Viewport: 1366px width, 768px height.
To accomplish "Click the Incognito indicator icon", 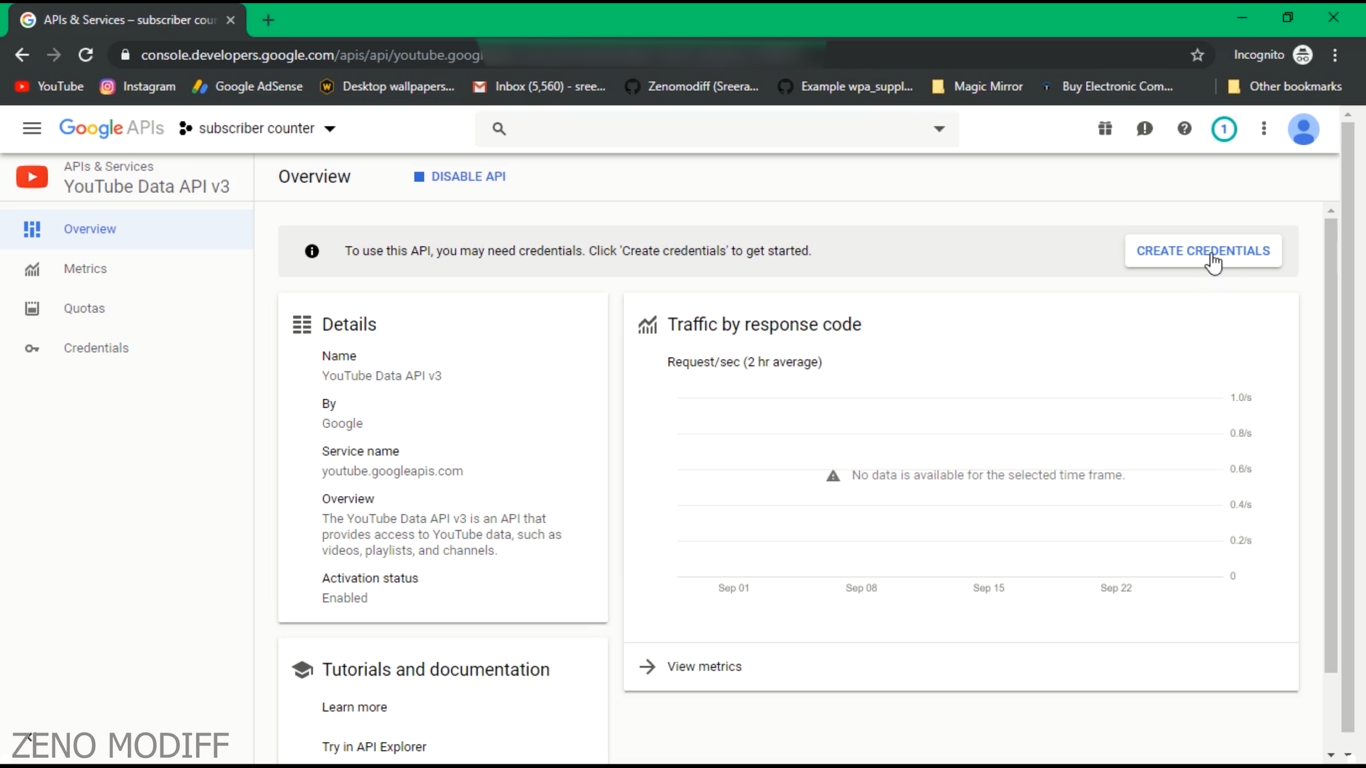I will [x=1302, y=55].
